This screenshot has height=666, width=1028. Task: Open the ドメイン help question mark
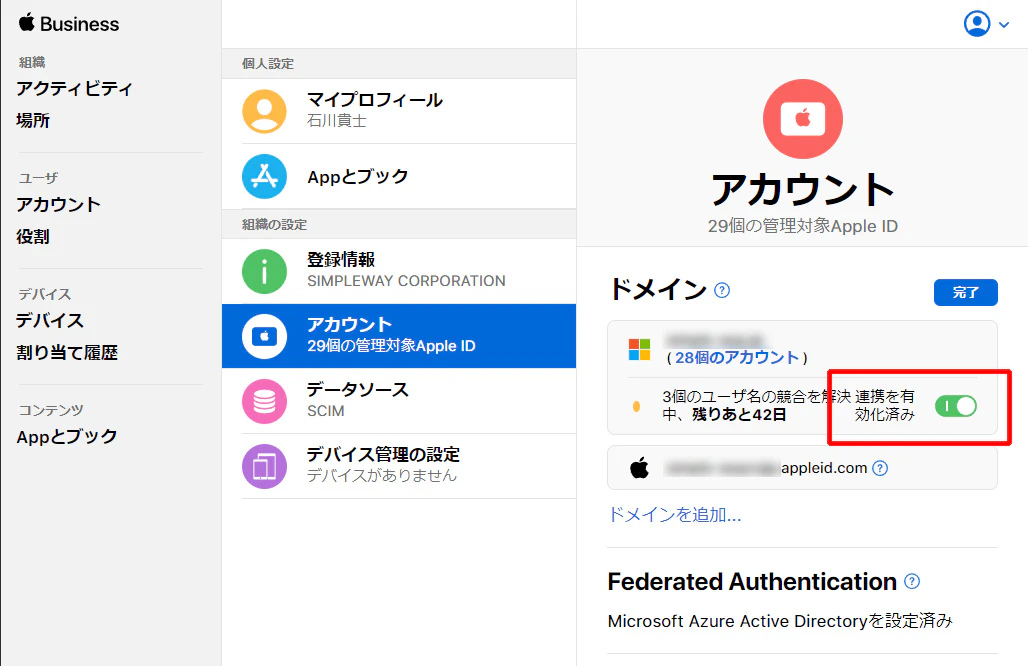tap(722, 290)
